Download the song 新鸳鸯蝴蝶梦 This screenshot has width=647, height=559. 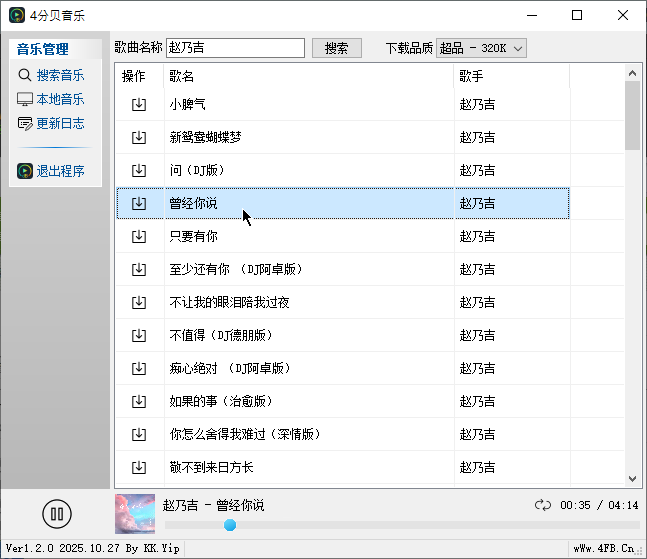[139, 137]
